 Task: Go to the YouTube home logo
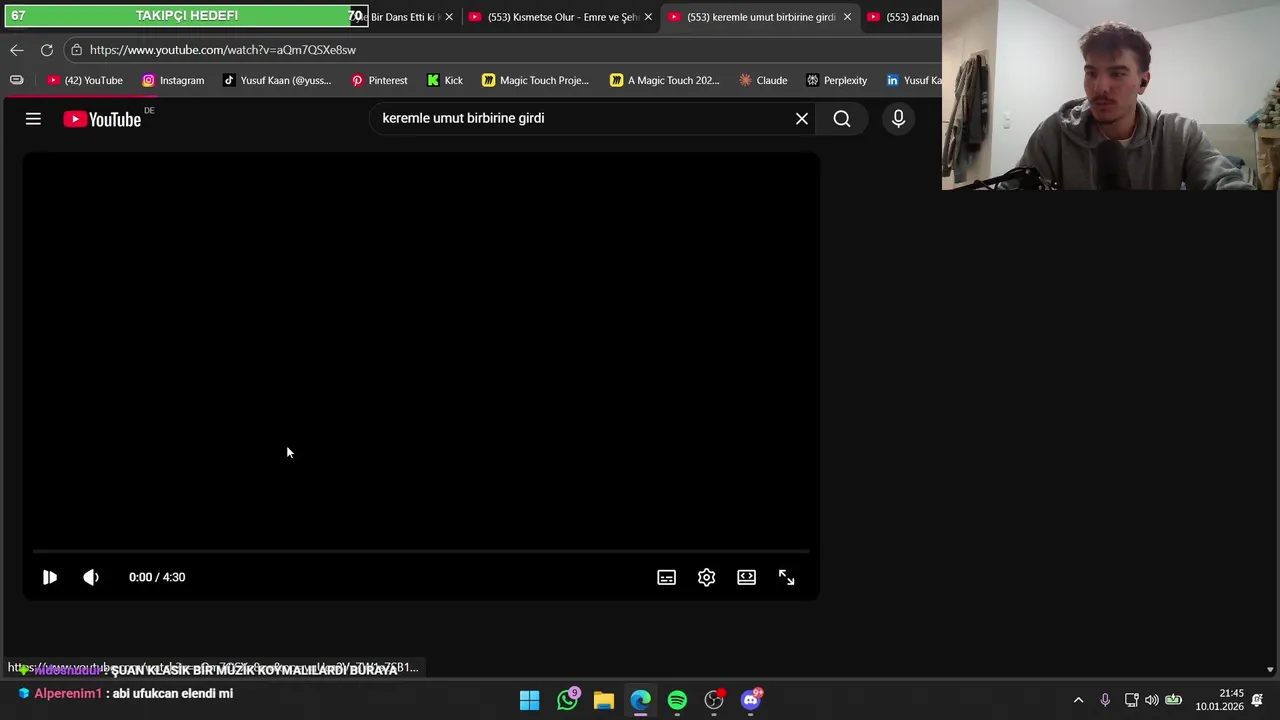[102, 119]
